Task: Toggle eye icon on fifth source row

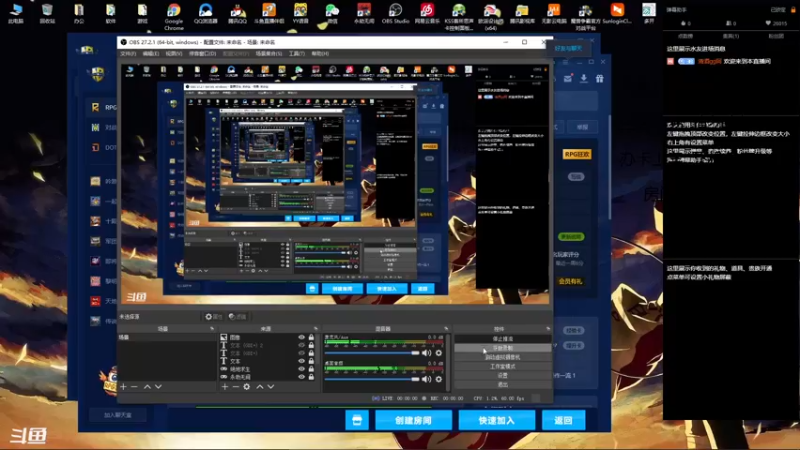Action: [x=302, y=369]
